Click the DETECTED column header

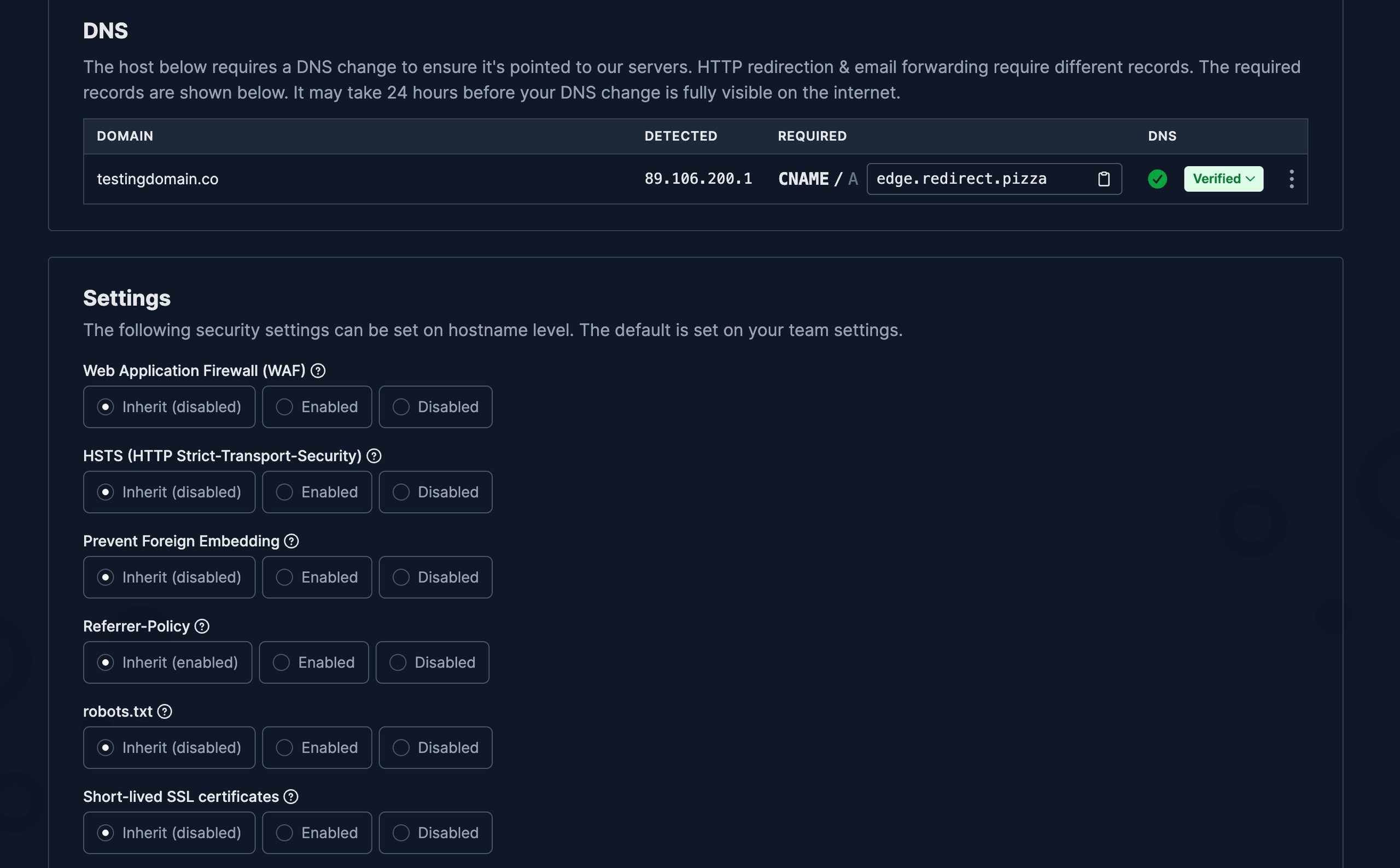tap(680, 136)
